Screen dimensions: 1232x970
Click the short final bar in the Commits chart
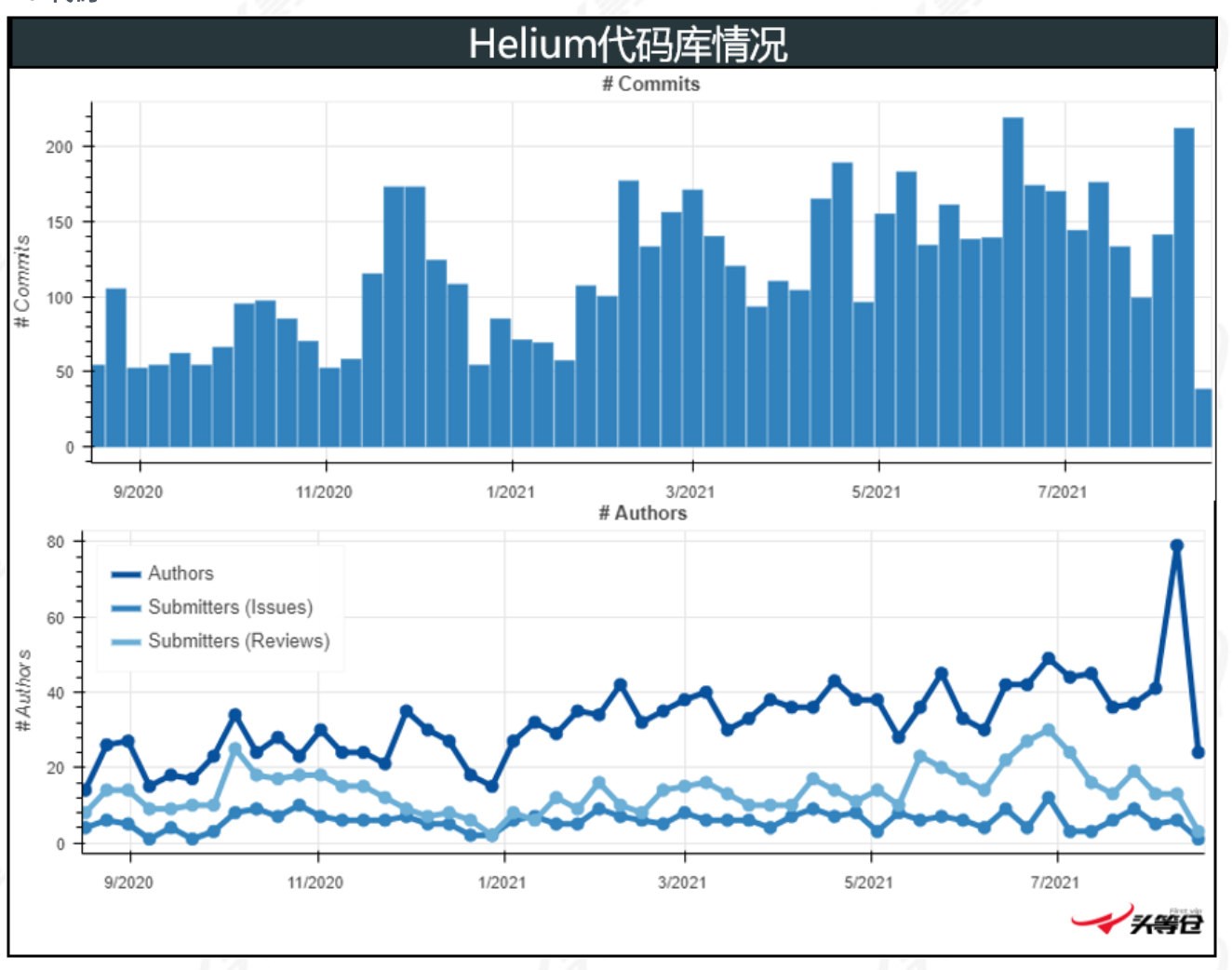[x=1204, y=418]
